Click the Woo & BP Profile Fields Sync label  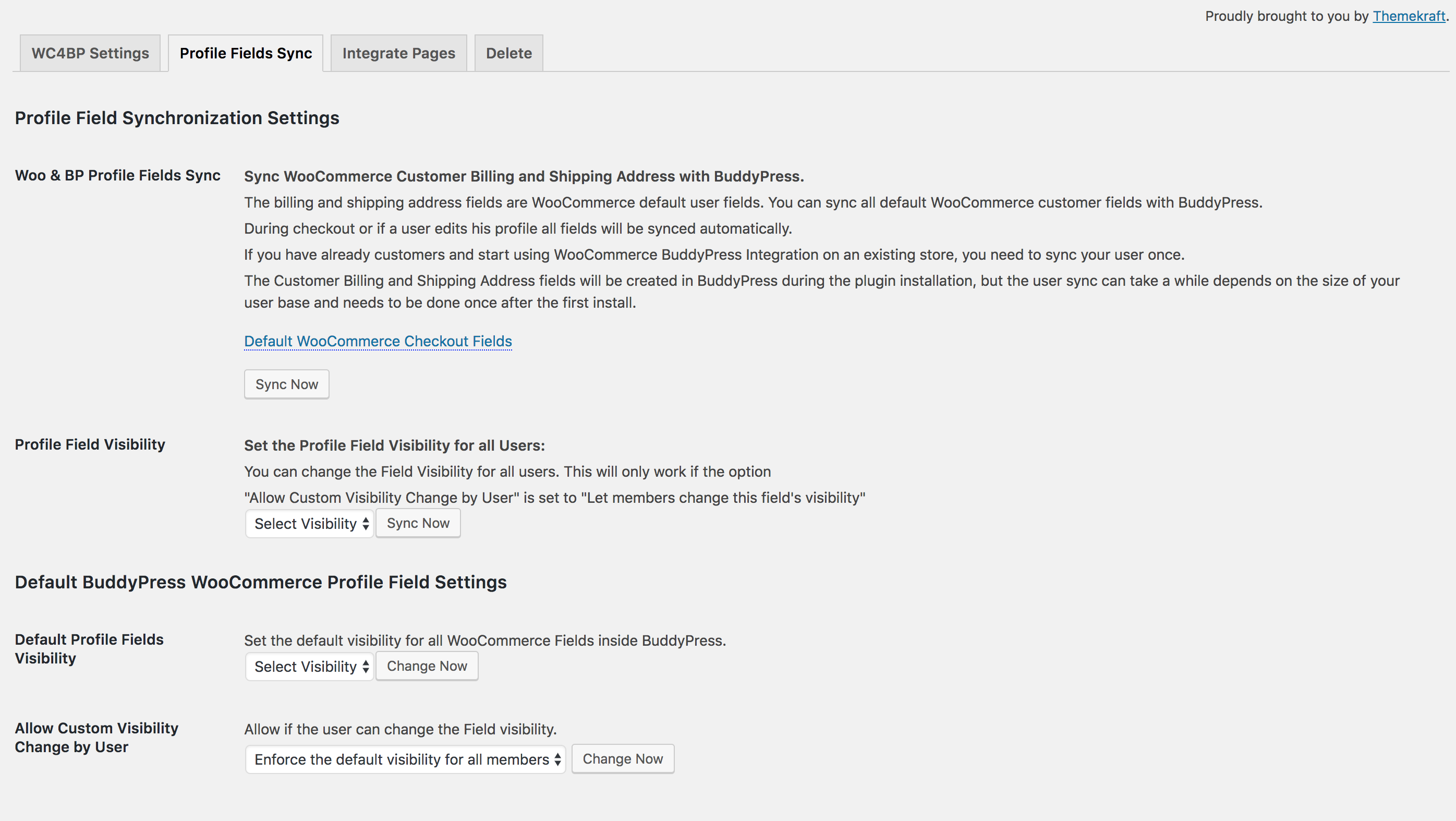tap(117, 175)
